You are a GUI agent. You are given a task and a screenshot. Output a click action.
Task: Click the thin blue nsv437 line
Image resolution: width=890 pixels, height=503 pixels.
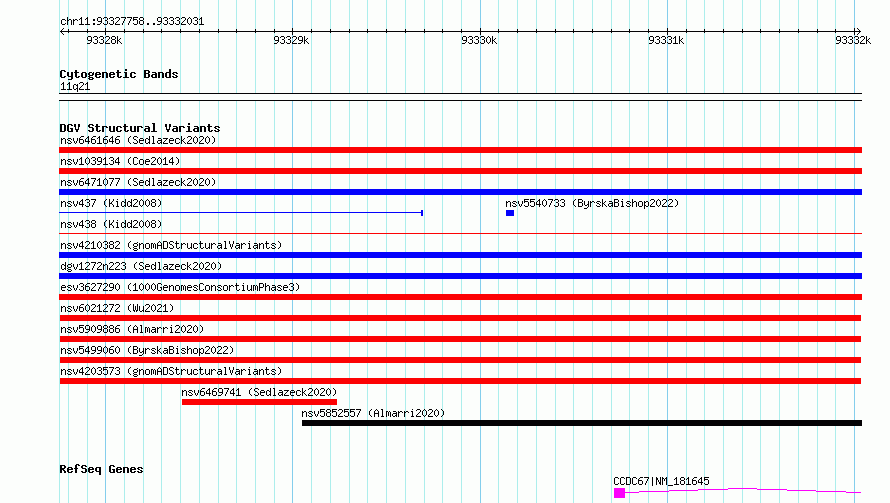tap(241, 213)
